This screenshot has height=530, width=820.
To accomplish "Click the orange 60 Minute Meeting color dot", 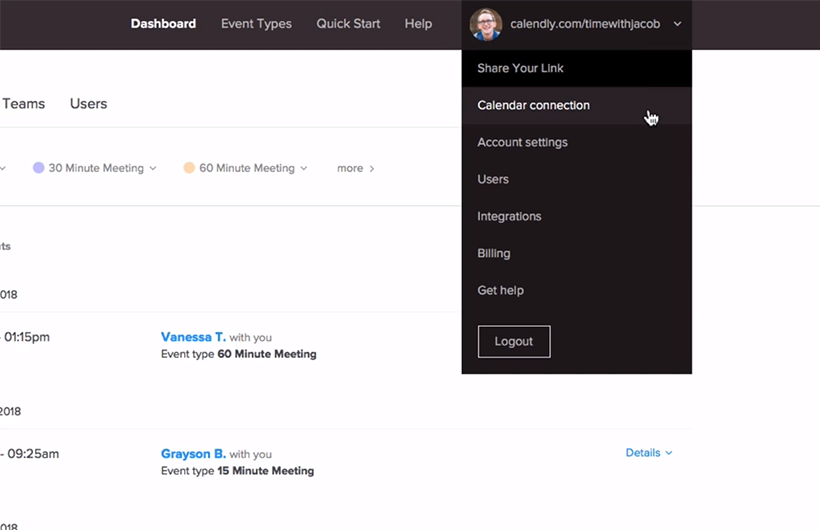I will pyautogui.click(x=189, y=167).
